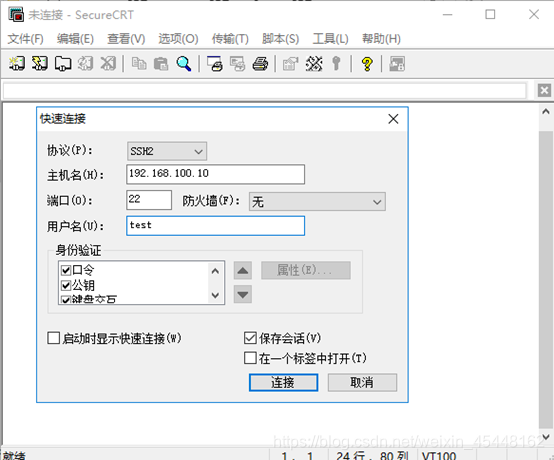Image resolution: width=554 pixels, height=460 pixels.
Task: Open the 协议 SSH2 protocol dropdown
Action: pyautogui.click(x=167, y=151)
